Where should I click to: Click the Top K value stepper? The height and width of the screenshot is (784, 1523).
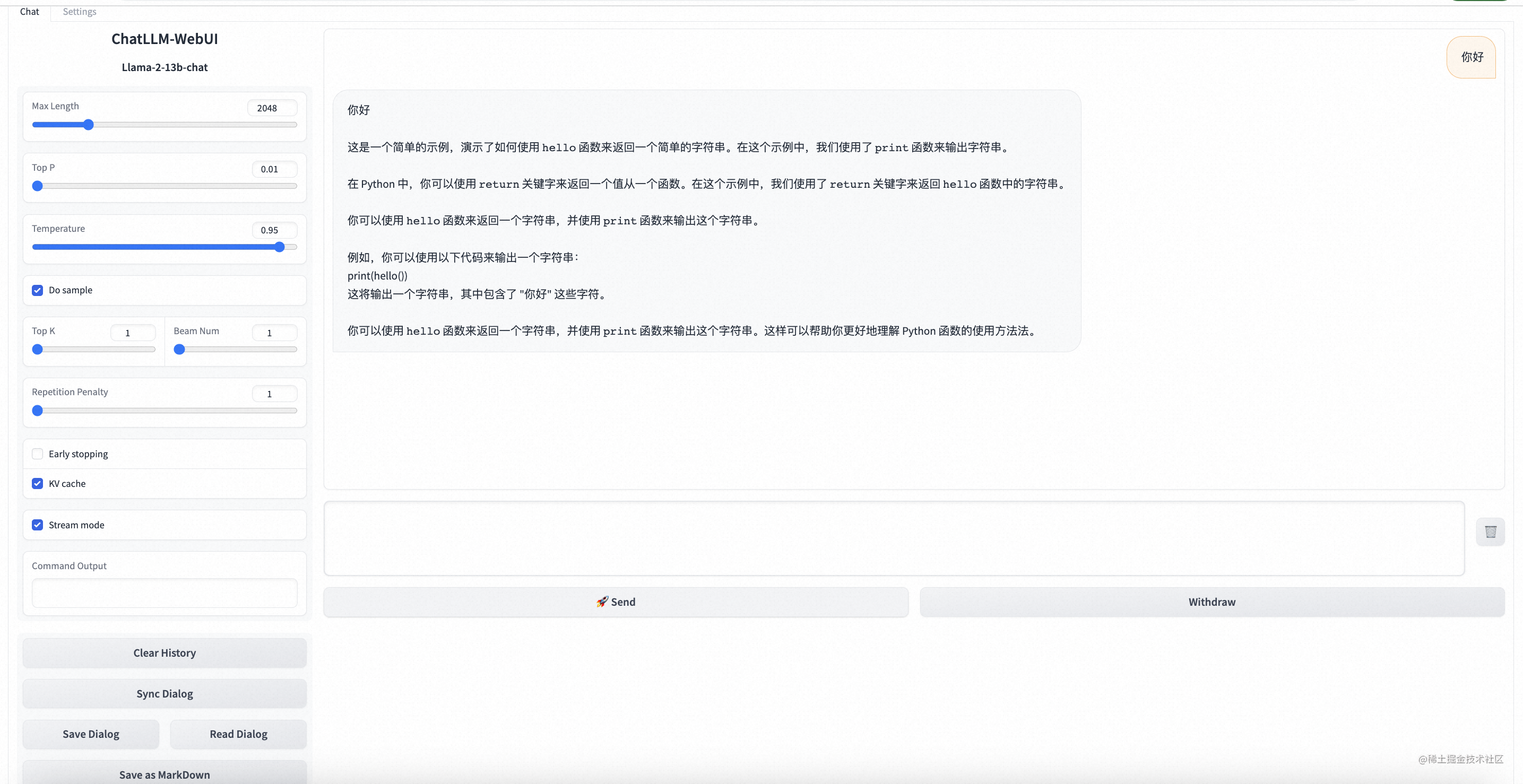tap(127, 332)
